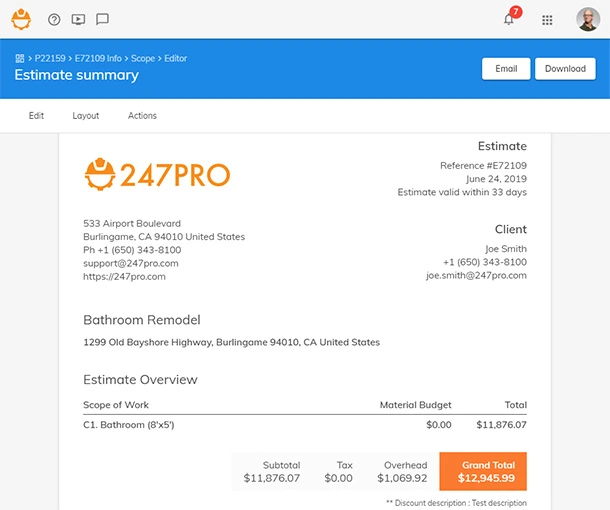Expand the Layout menu

click(x=86, y=116)
